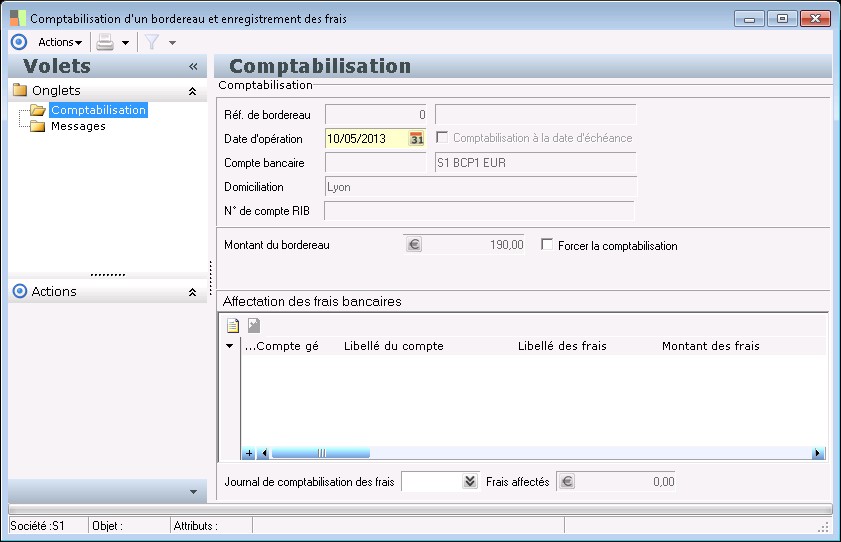Click the grid scroll left arrow
The width and height of the screenshot is (841, 542).
(263, 454)
